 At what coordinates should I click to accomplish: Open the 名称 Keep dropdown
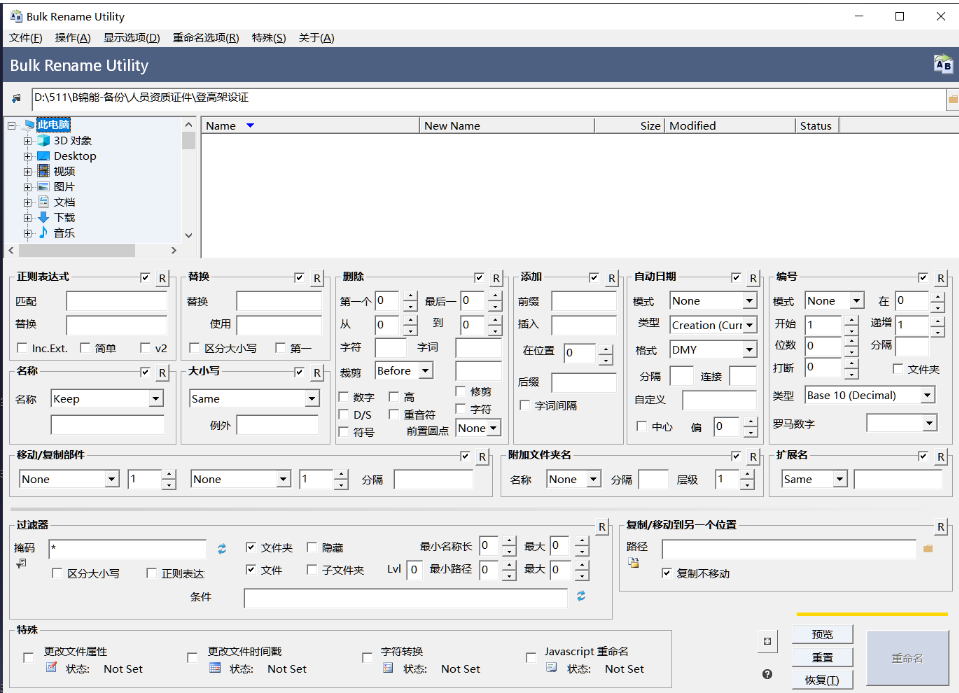(x=156, y=399)
